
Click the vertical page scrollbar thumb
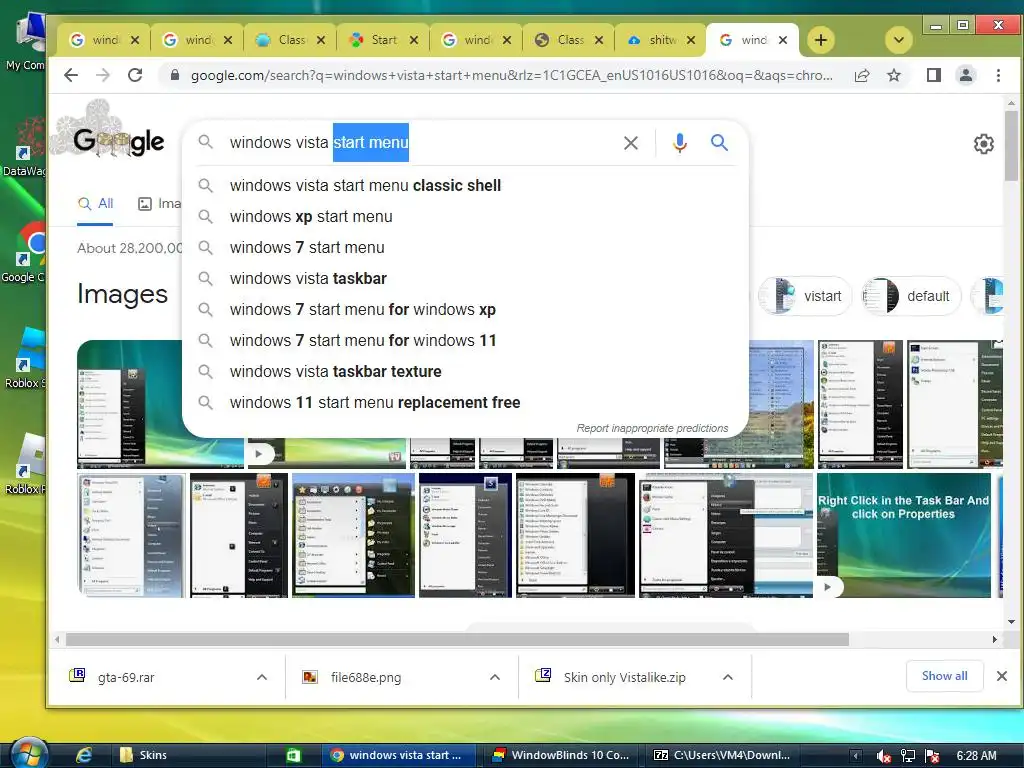tap(1011, 145)
